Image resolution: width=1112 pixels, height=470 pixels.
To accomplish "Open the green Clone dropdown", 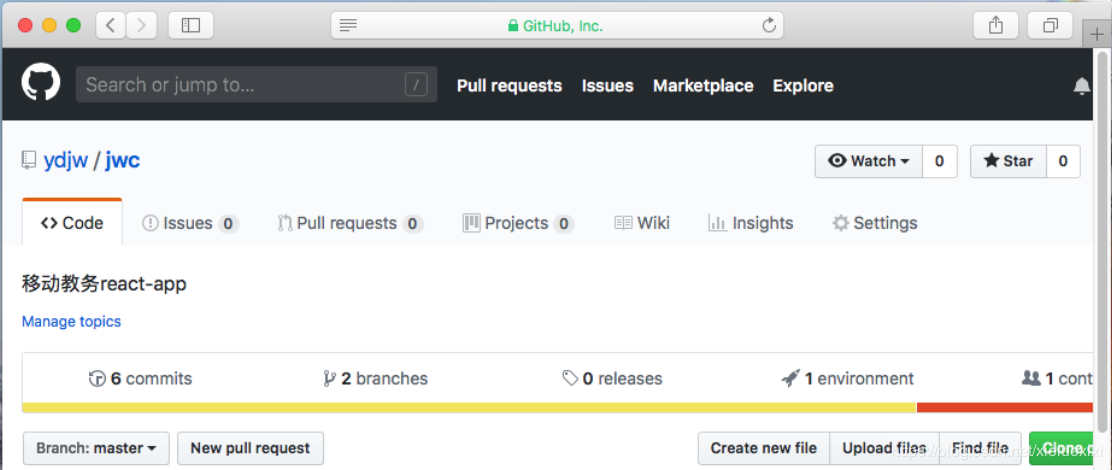I will [1062, 448].
